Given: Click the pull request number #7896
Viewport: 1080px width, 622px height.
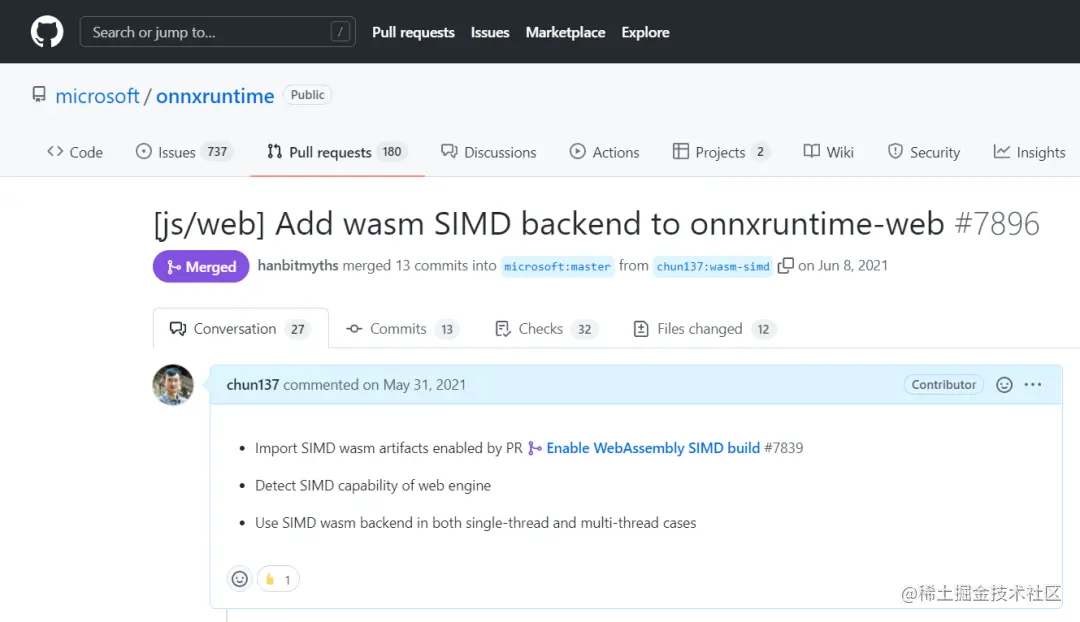Looking at the screenshot, I should pyautogui.click(x=997, y=223).
